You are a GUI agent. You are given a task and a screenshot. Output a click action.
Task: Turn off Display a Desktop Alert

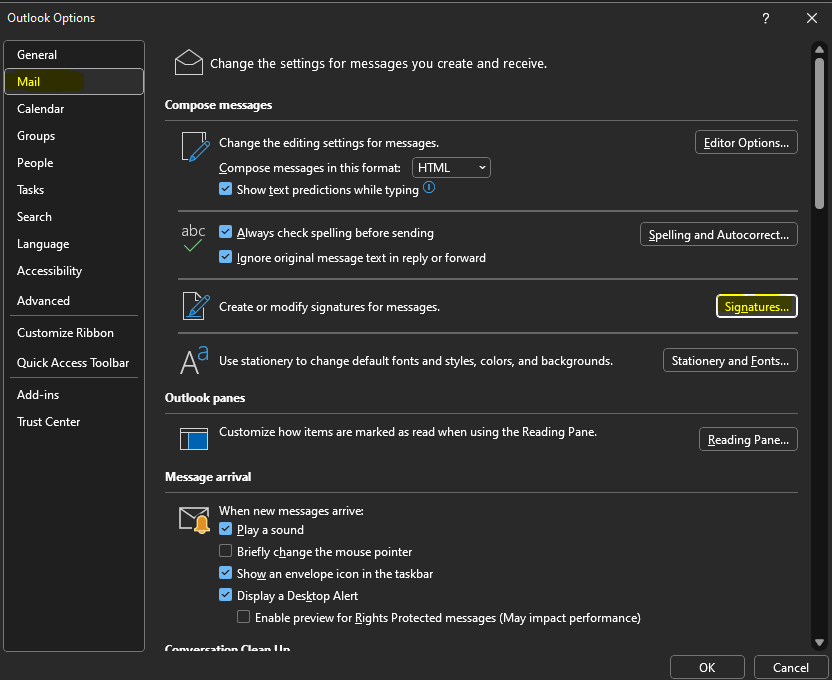coord(225,595)
